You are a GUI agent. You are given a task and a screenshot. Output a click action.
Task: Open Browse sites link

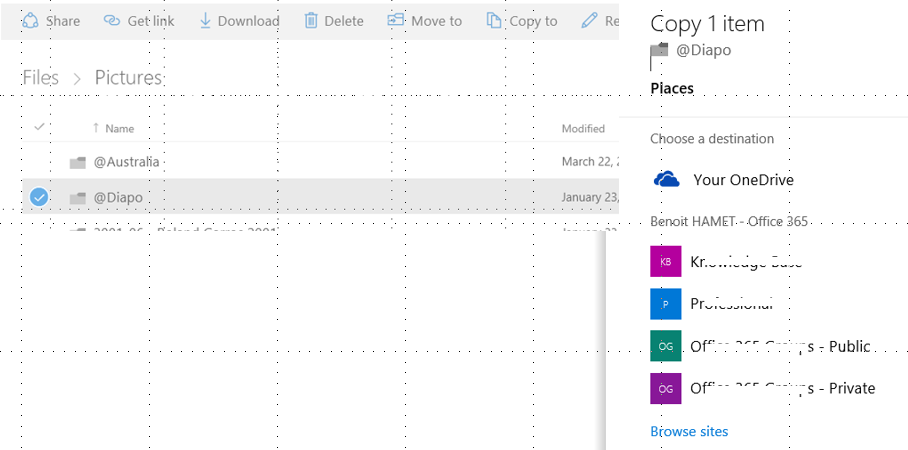[x=689, y=432]
